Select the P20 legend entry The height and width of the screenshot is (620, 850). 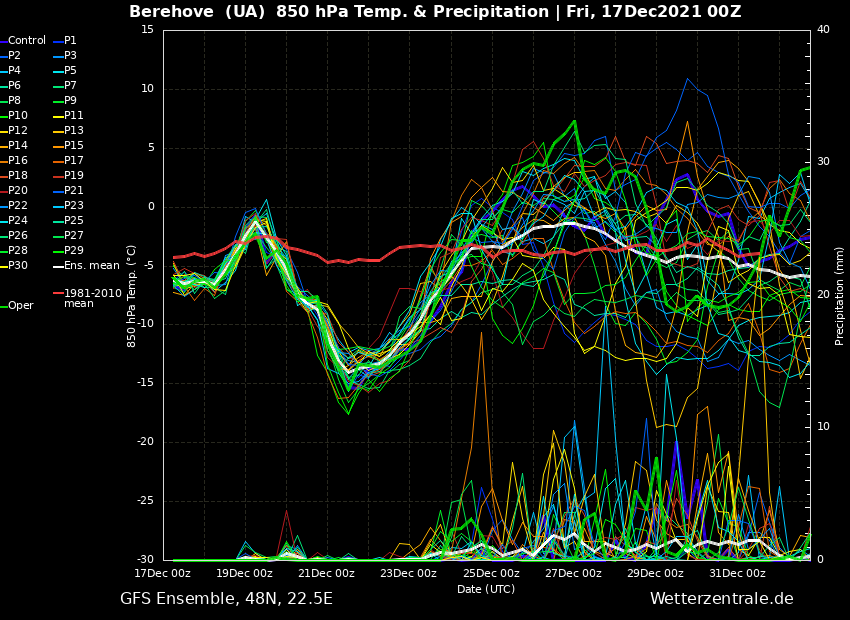pos(18,191)
